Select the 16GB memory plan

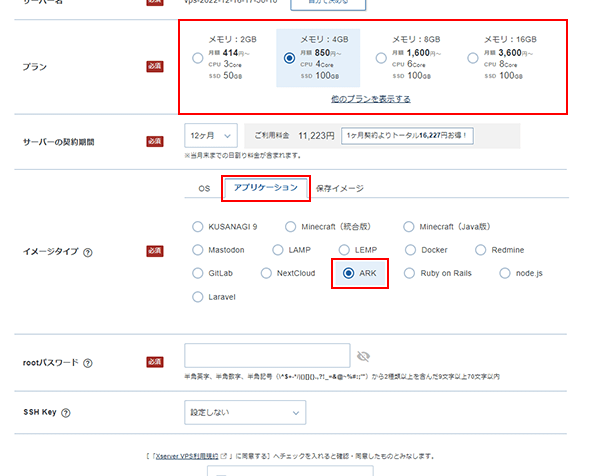473,58
